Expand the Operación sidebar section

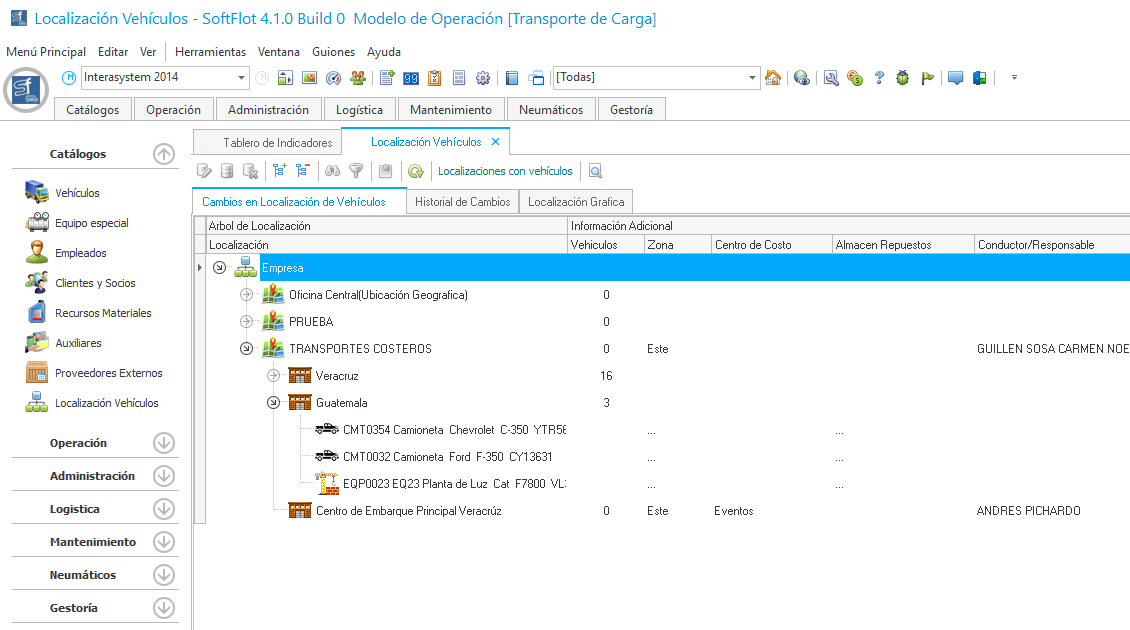(164, 443)
